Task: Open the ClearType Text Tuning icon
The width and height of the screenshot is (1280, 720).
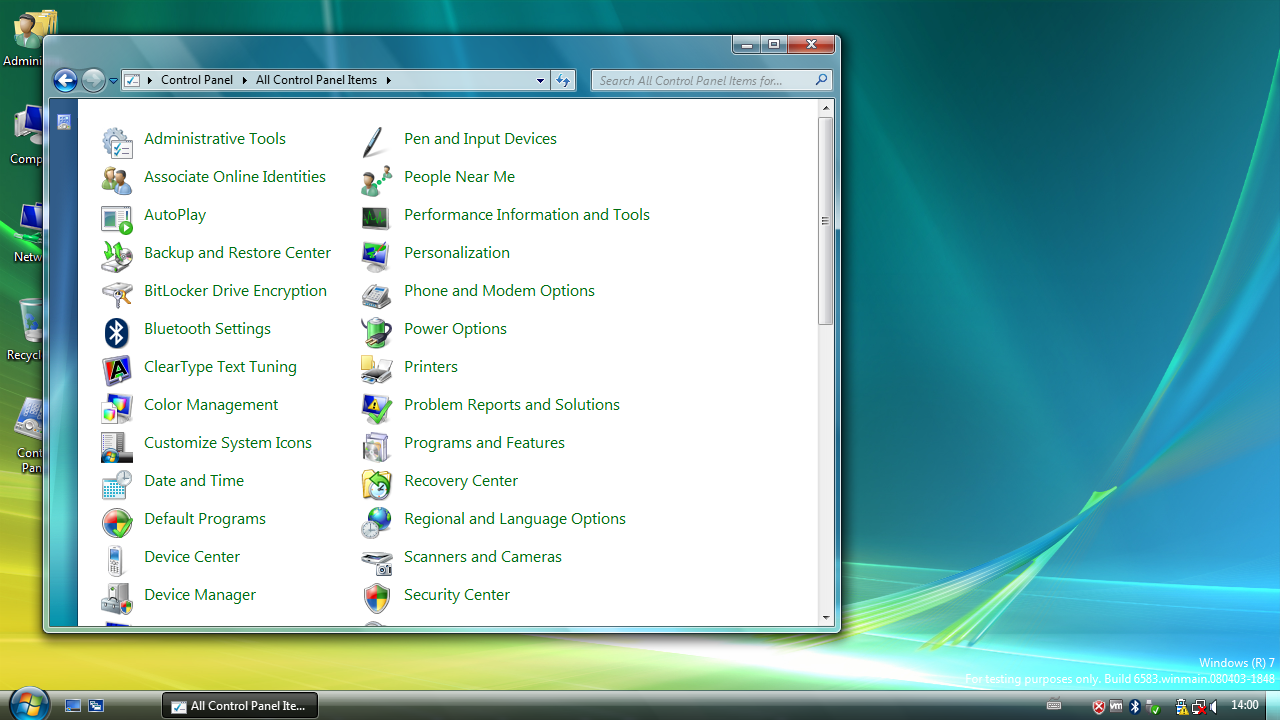Action: (117, 371)
